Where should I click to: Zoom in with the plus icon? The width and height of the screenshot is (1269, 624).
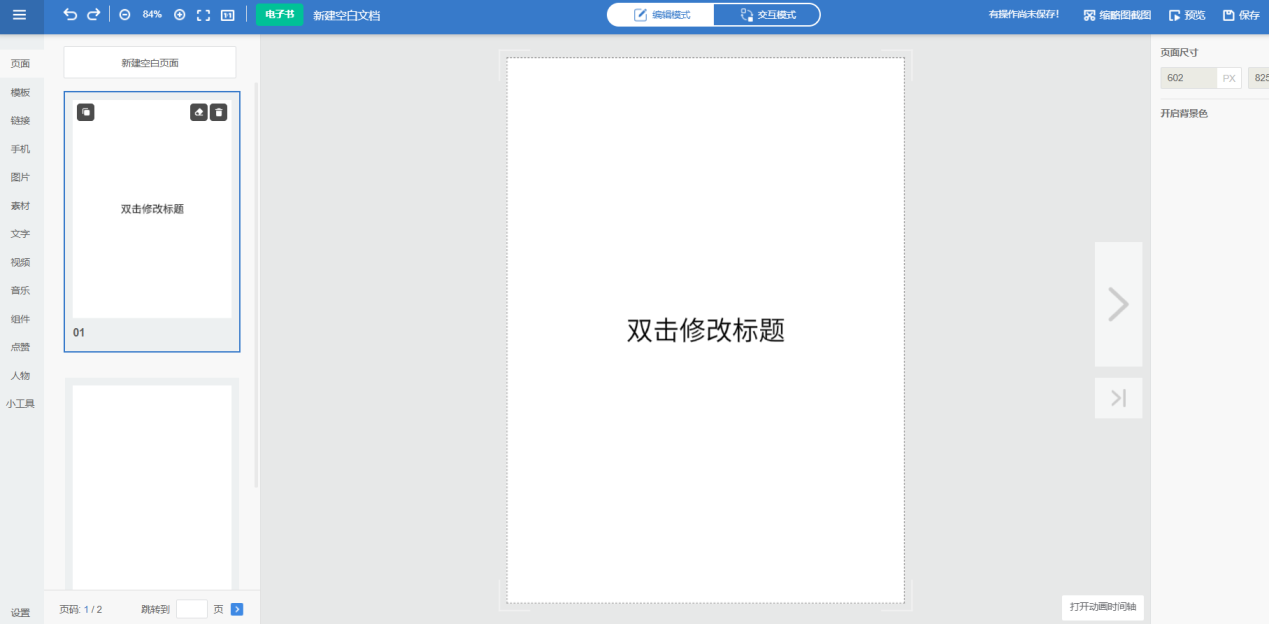click(x=180, y=15)
